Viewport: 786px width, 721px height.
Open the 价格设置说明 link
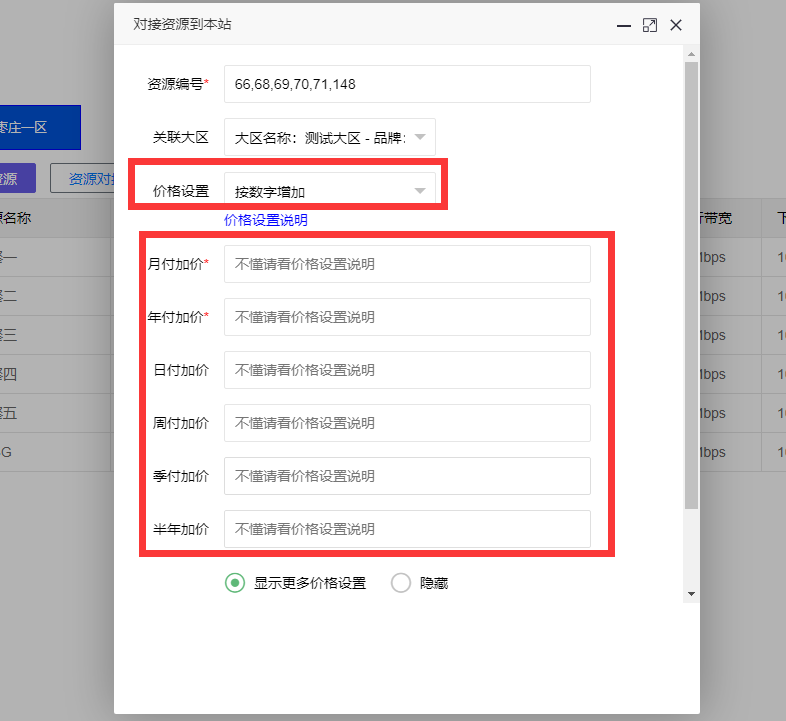(266, 220)
